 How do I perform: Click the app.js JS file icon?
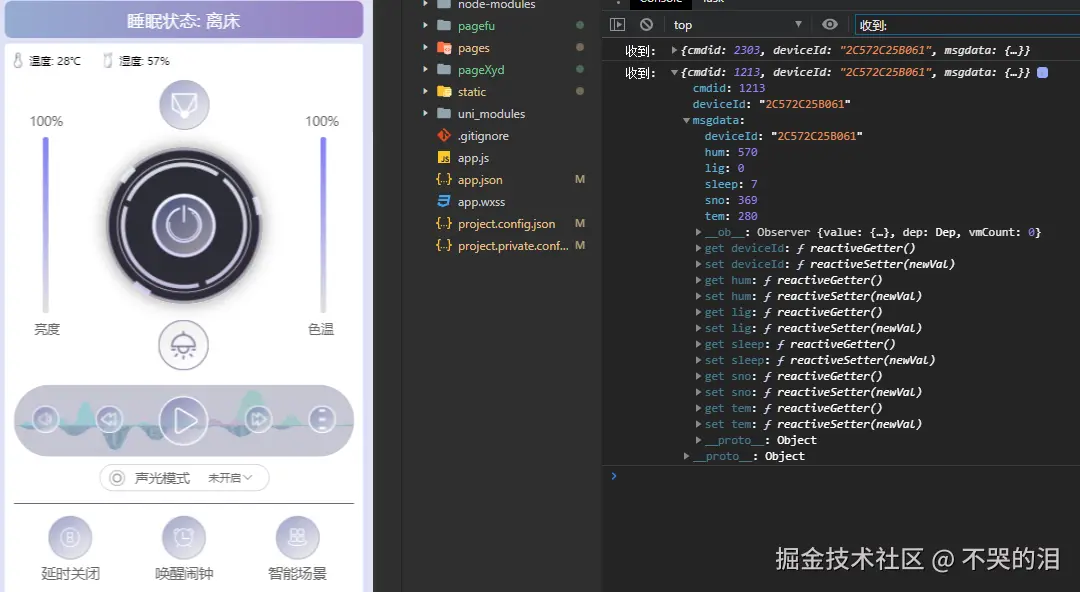pyautogui.click(x=444, y=158)
